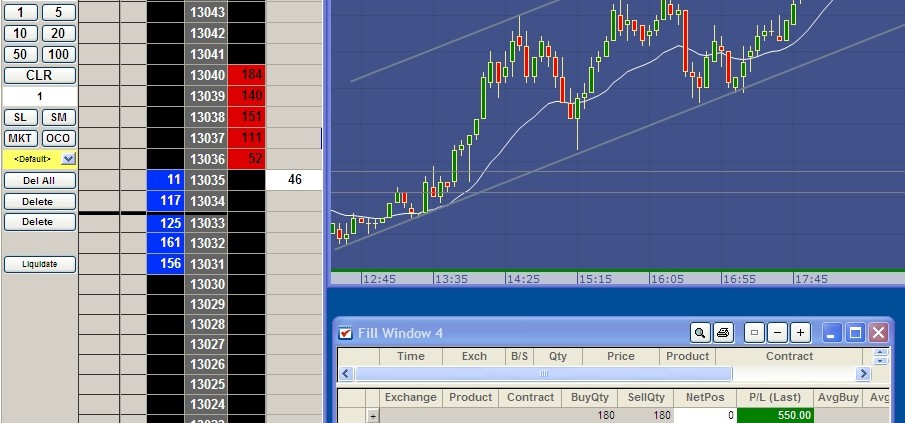905x423 pixels.
Task: Click the P/L (Last) column header
Action: pos(774,397)
